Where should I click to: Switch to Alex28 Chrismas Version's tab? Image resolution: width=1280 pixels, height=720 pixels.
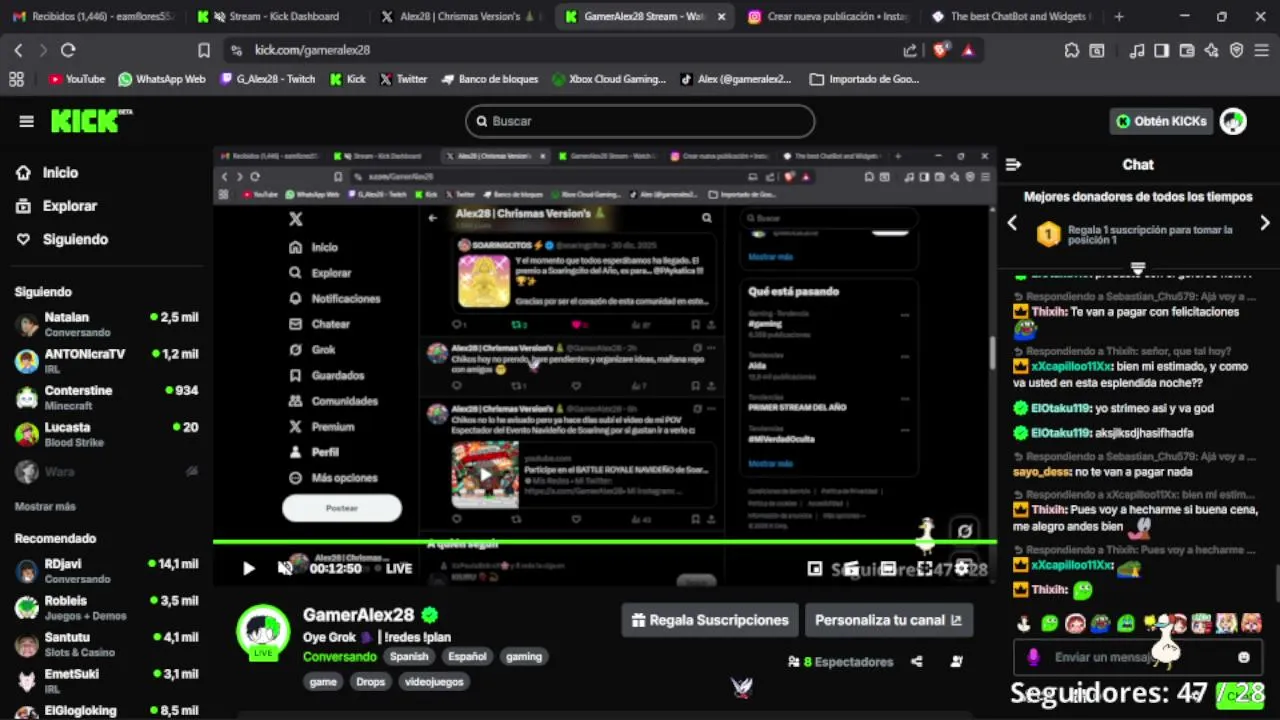click(459, 16)
